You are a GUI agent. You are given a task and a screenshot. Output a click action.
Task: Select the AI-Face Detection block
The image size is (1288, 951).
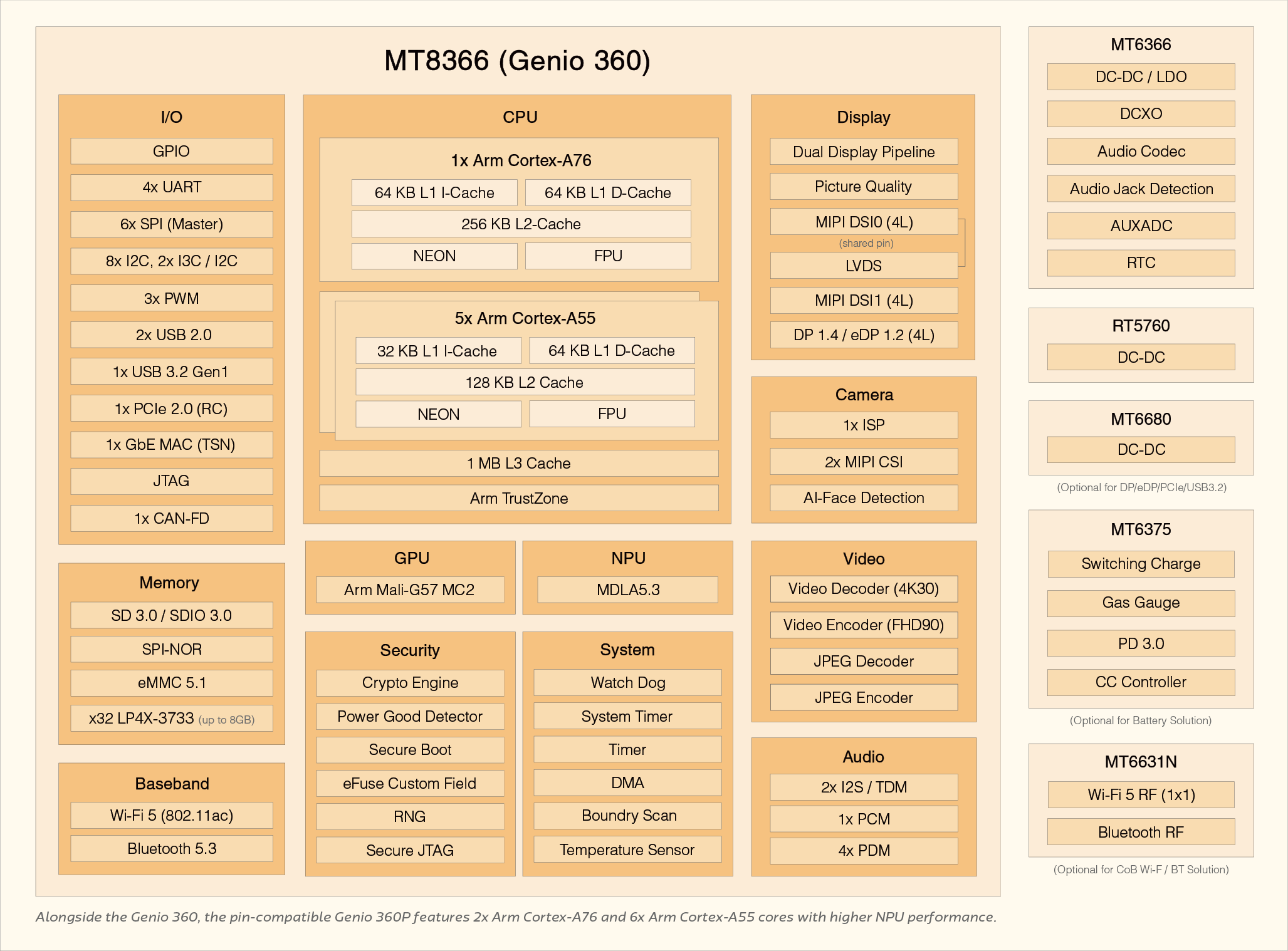point(863,497)
